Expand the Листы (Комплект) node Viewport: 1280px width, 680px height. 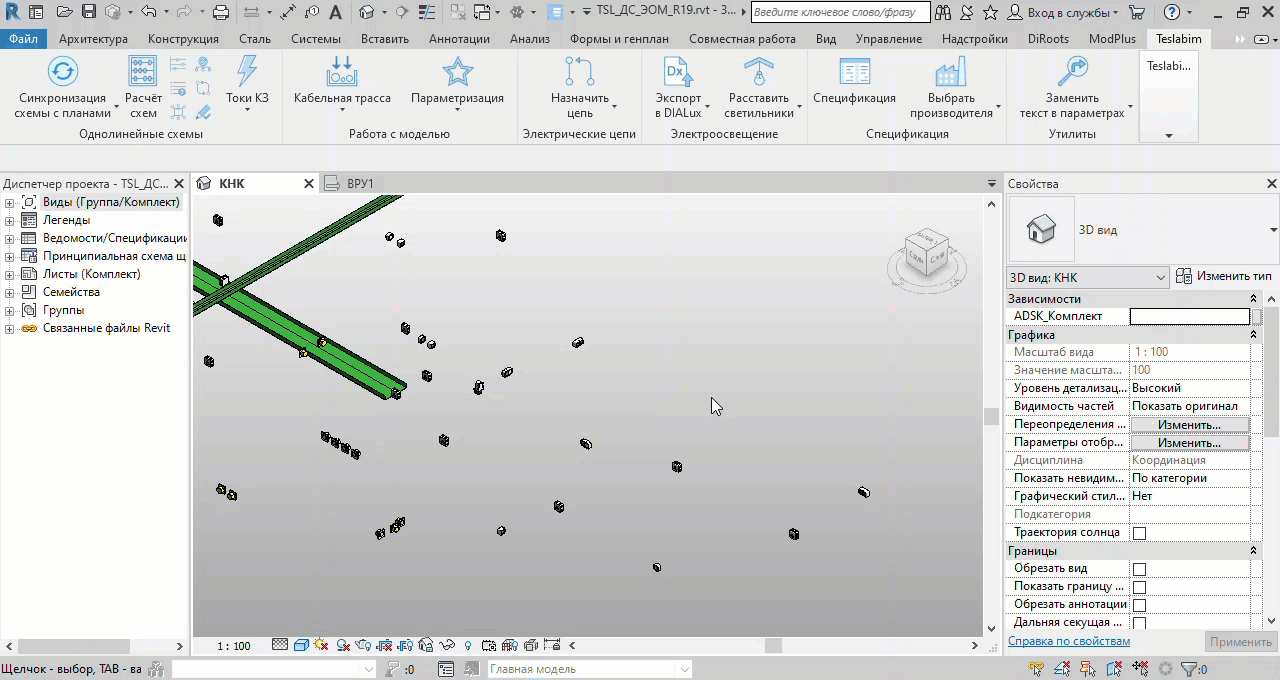tap(9, 274)
